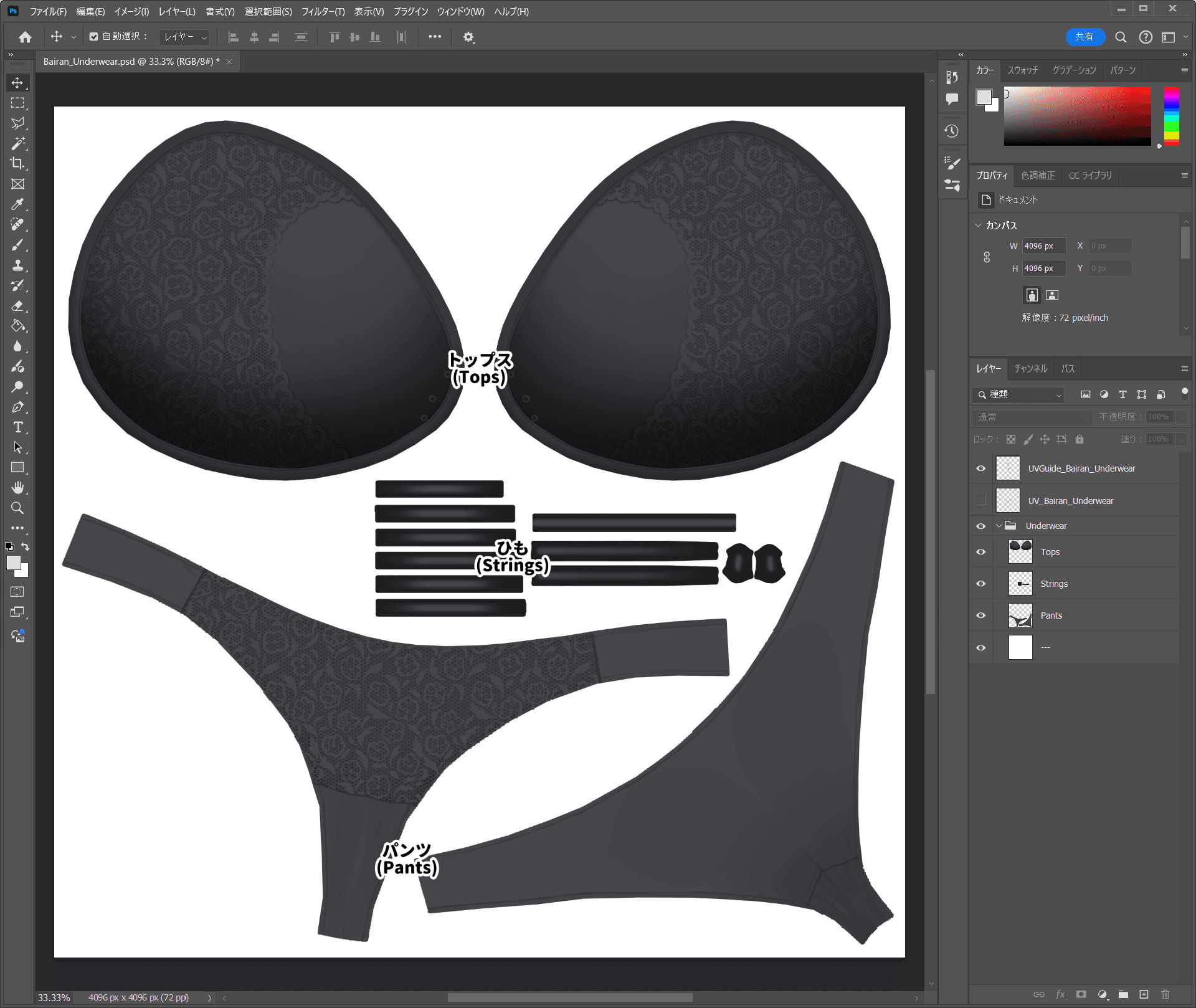Toggle the layer filter on/off switch
Viewport: 1196px width, 1008px height.
point(1184,394)
